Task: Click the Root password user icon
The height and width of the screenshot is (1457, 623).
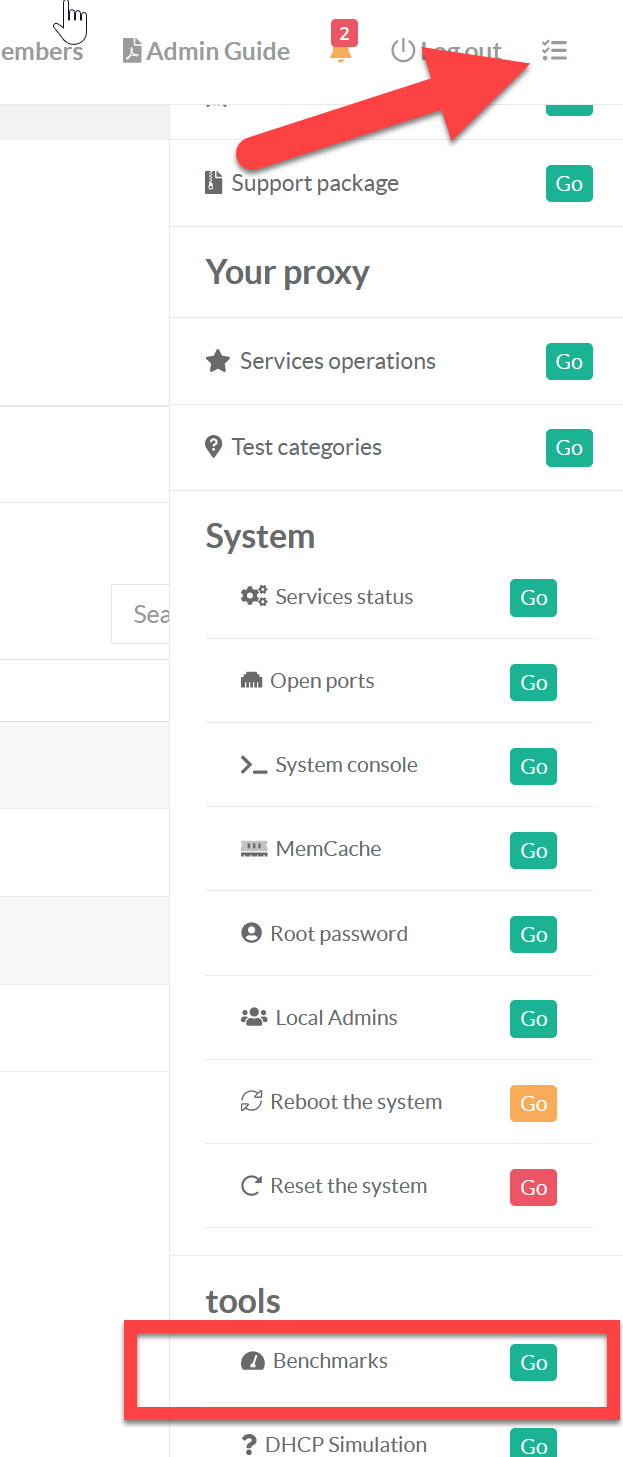Action: (251, 933)
